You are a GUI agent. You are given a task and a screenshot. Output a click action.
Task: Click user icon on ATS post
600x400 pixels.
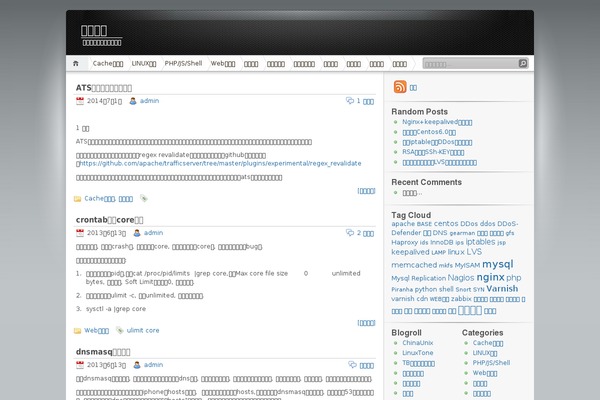[x=133, y=101]
